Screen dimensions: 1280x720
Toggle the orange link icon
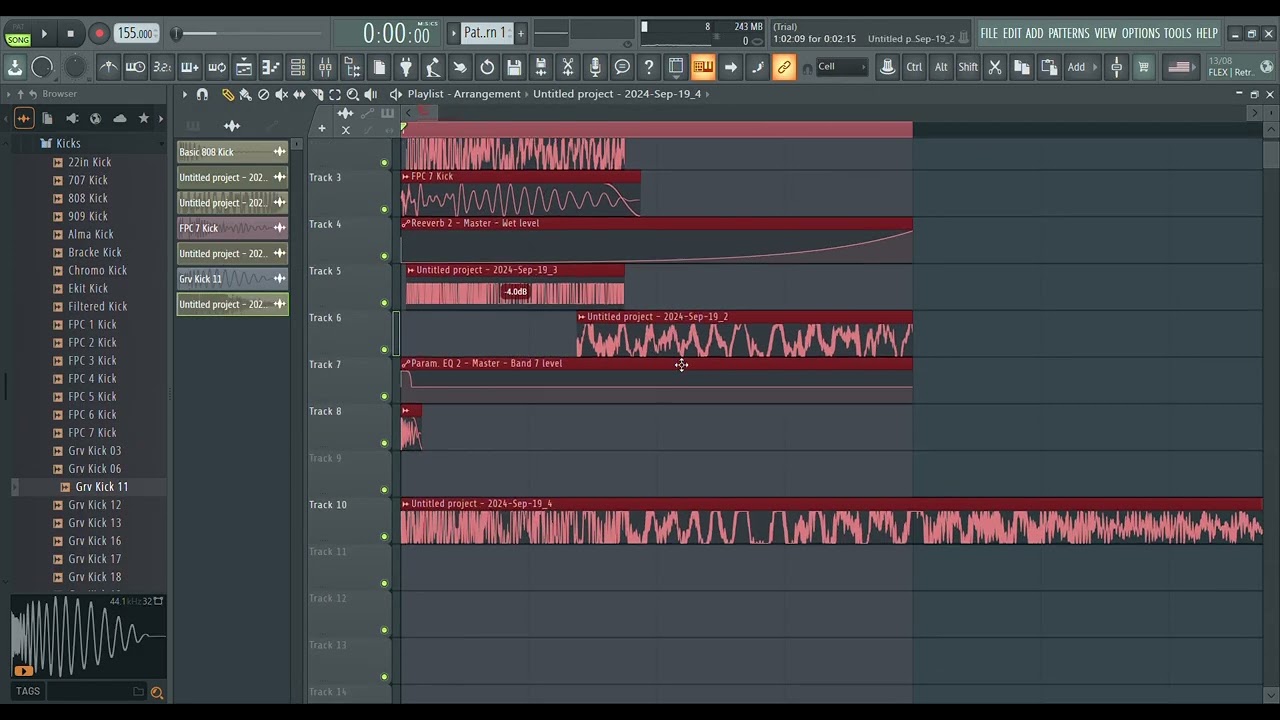(x=784, y=67)
